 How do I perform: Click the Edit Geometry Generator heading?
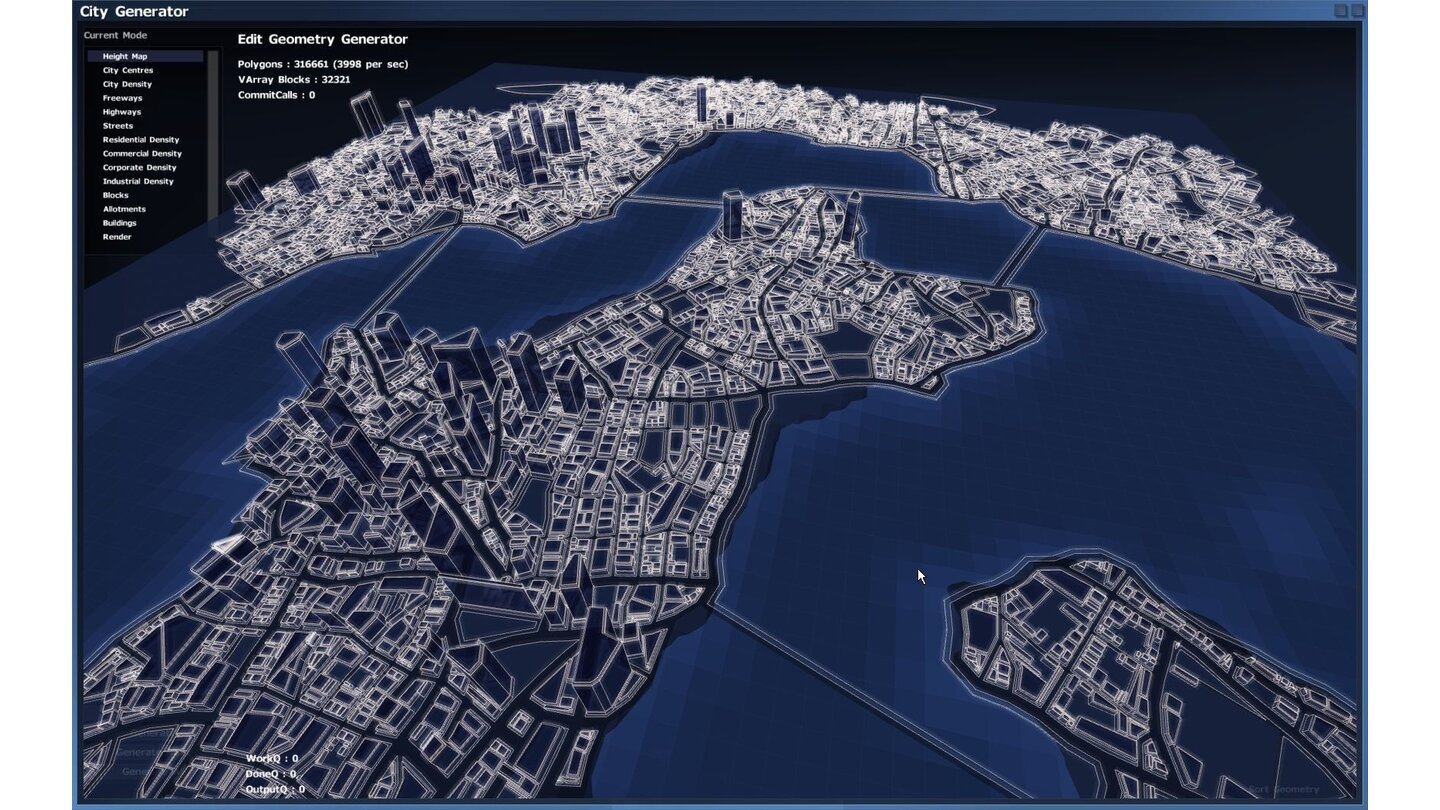click(322, 39)
